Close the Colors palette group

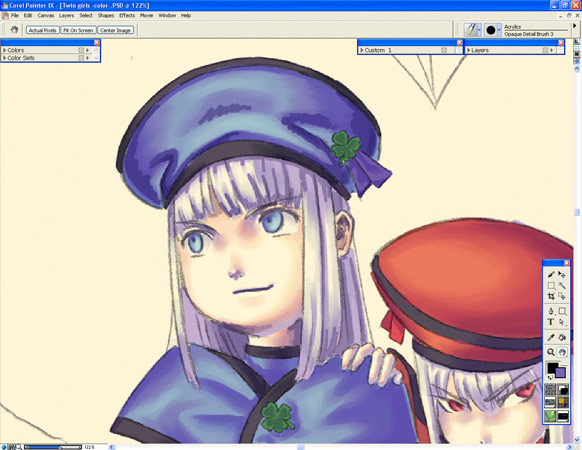(97, 42)
